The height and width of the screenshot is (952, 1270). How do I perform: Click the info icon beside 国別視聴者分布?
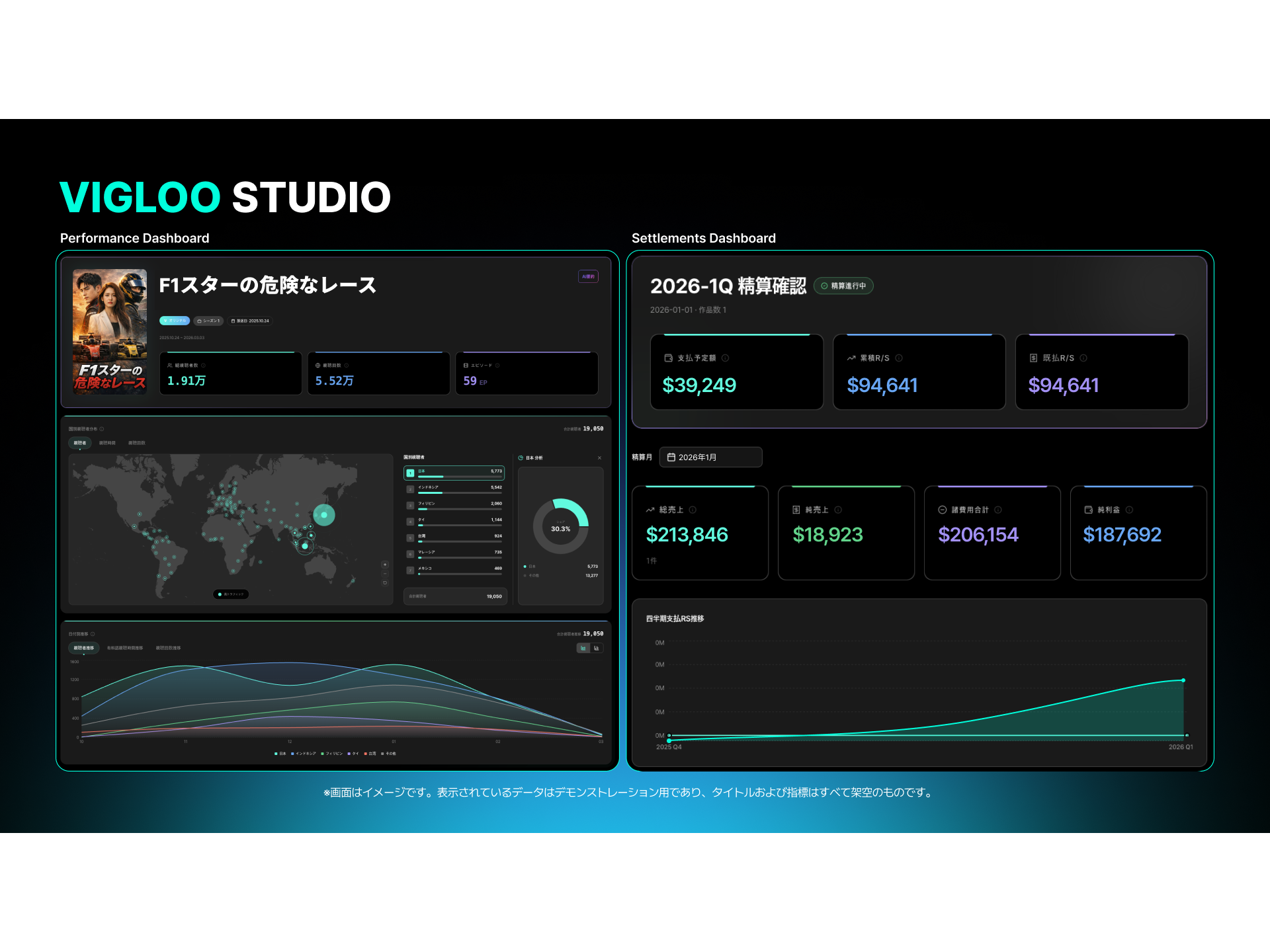tap(101, 428)
